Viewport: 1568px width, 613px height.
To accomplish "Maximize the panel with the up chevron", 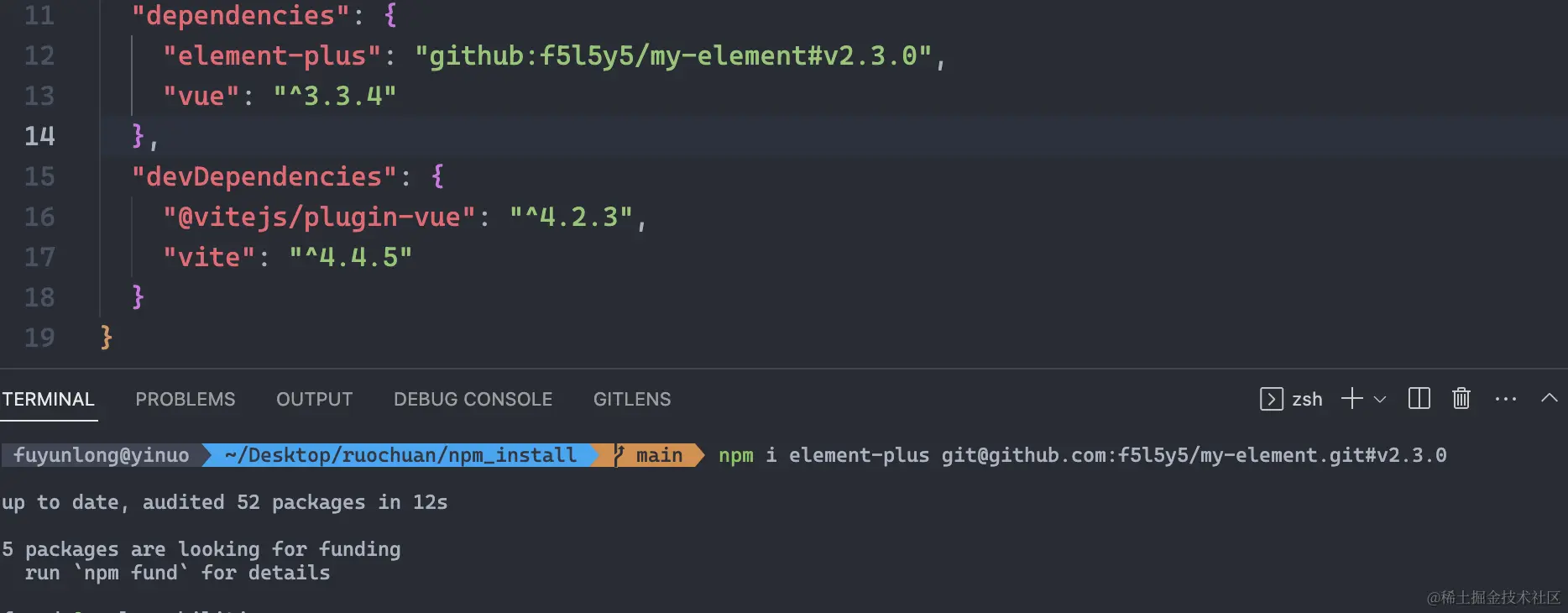I will click(1550, 398).
